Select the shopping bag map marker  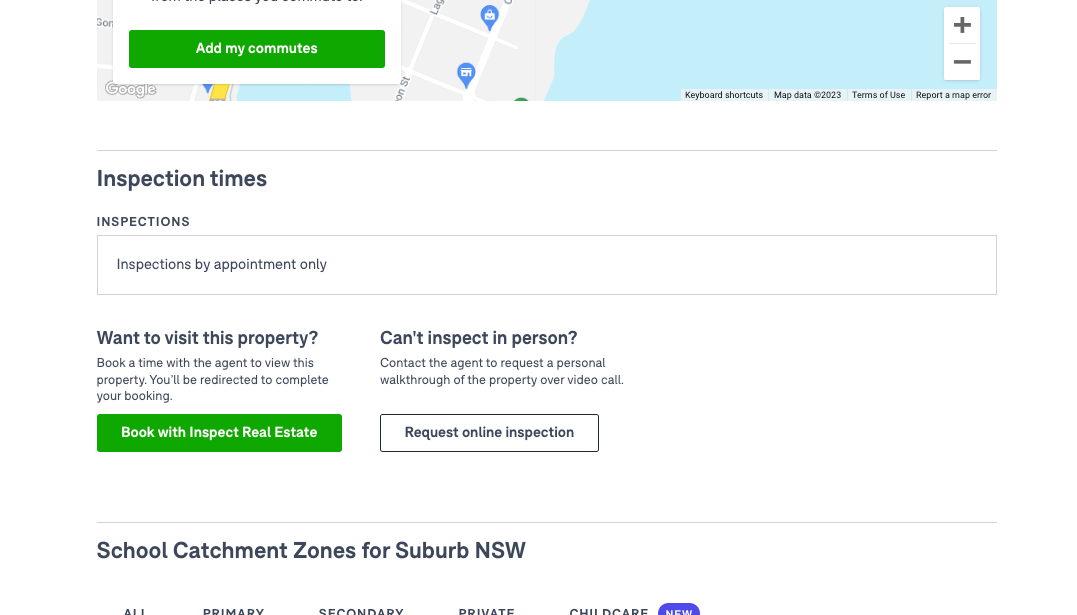tap(489, 16)
